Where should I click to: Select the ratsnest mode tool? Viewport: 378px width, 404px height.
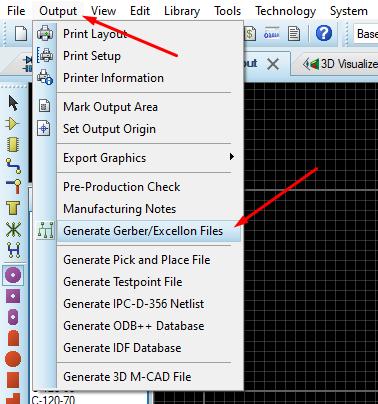13,229
